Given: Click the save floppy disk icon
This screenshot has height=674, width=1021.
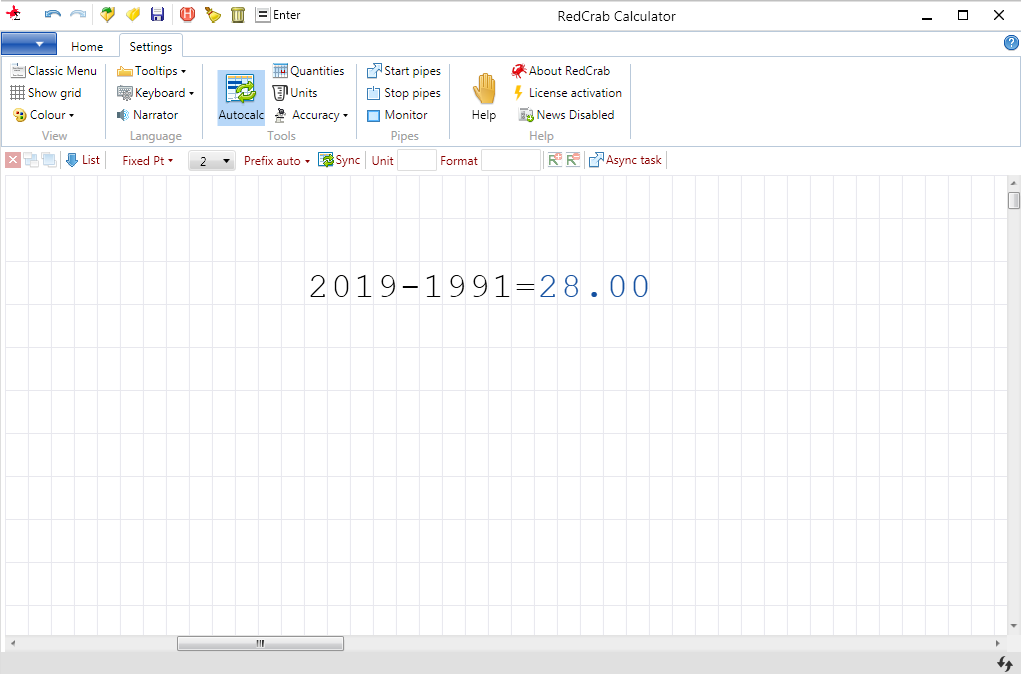Looking at the screenshot, I should (158, 15).
